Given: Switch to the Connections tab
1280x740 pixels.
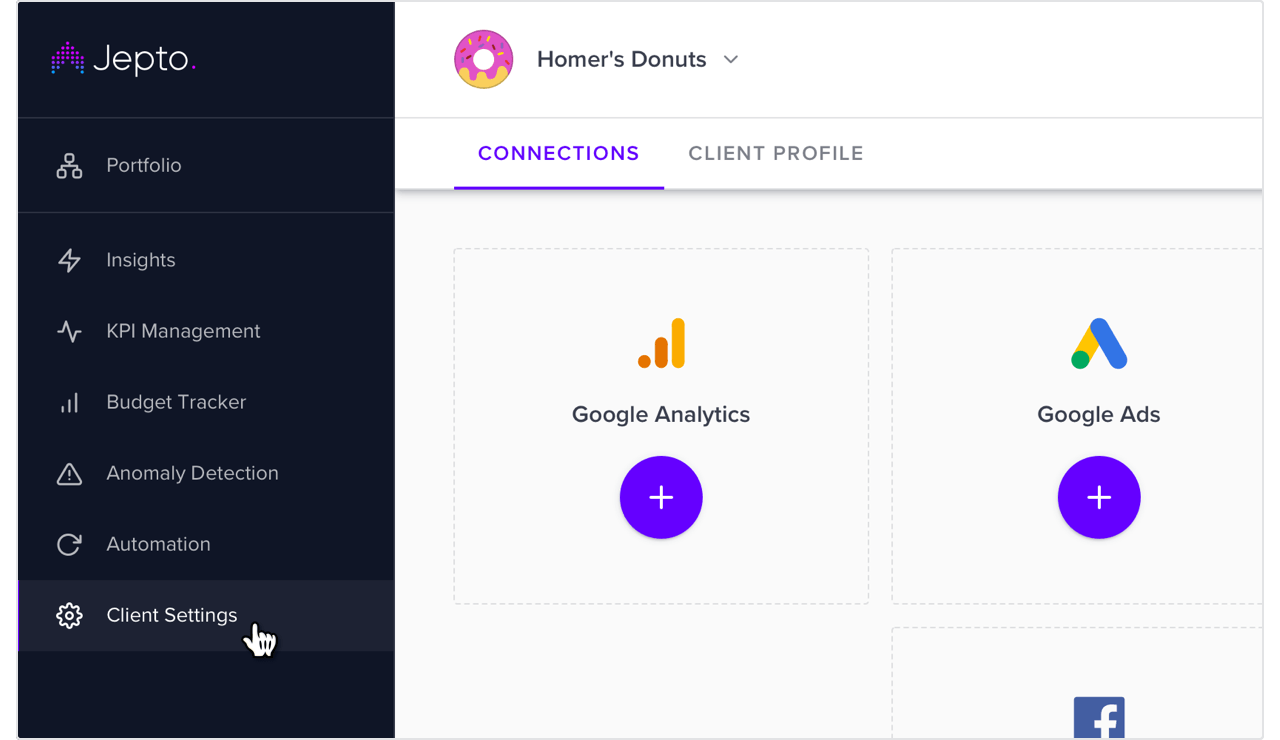Looking at the screenshot, I should pos(559,154).
